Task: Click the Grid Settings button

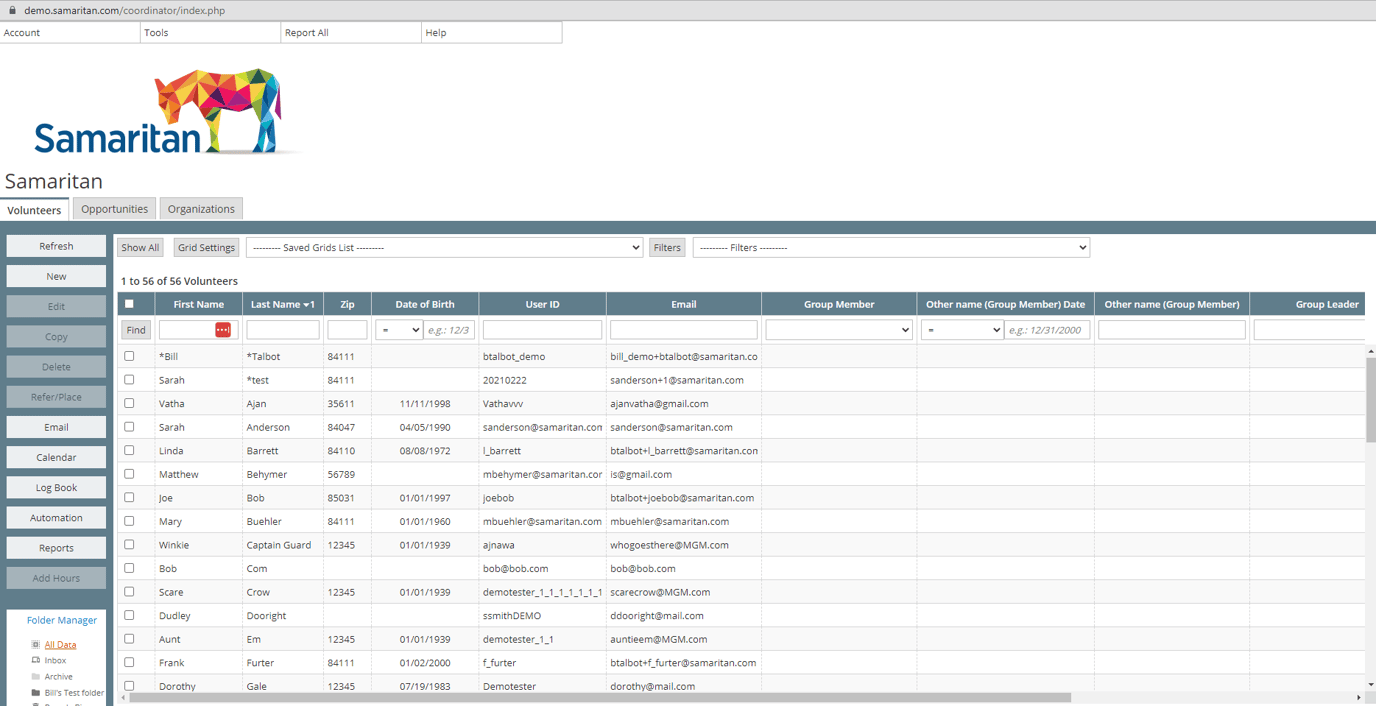Action: (206, 248)
